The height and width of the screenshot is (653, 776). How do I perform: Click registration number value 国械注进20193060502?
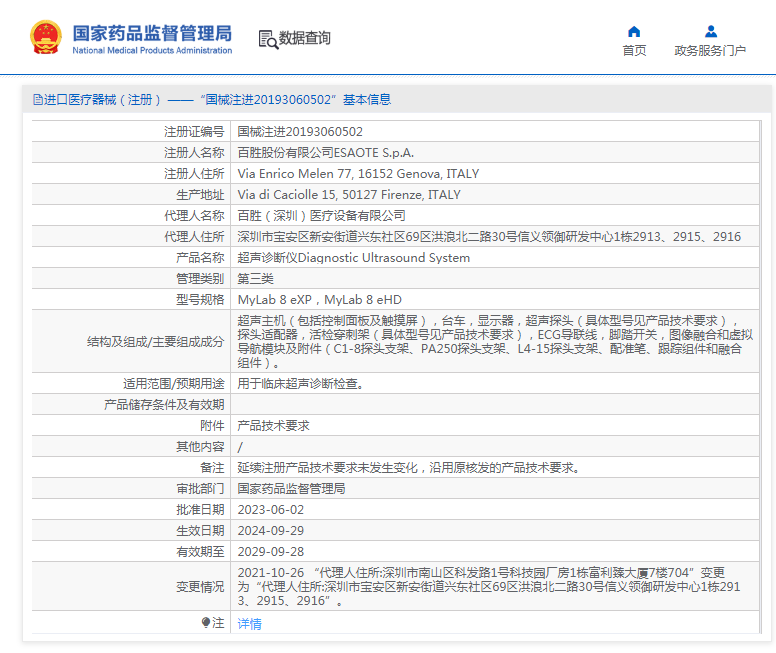[x=300, y=131]
